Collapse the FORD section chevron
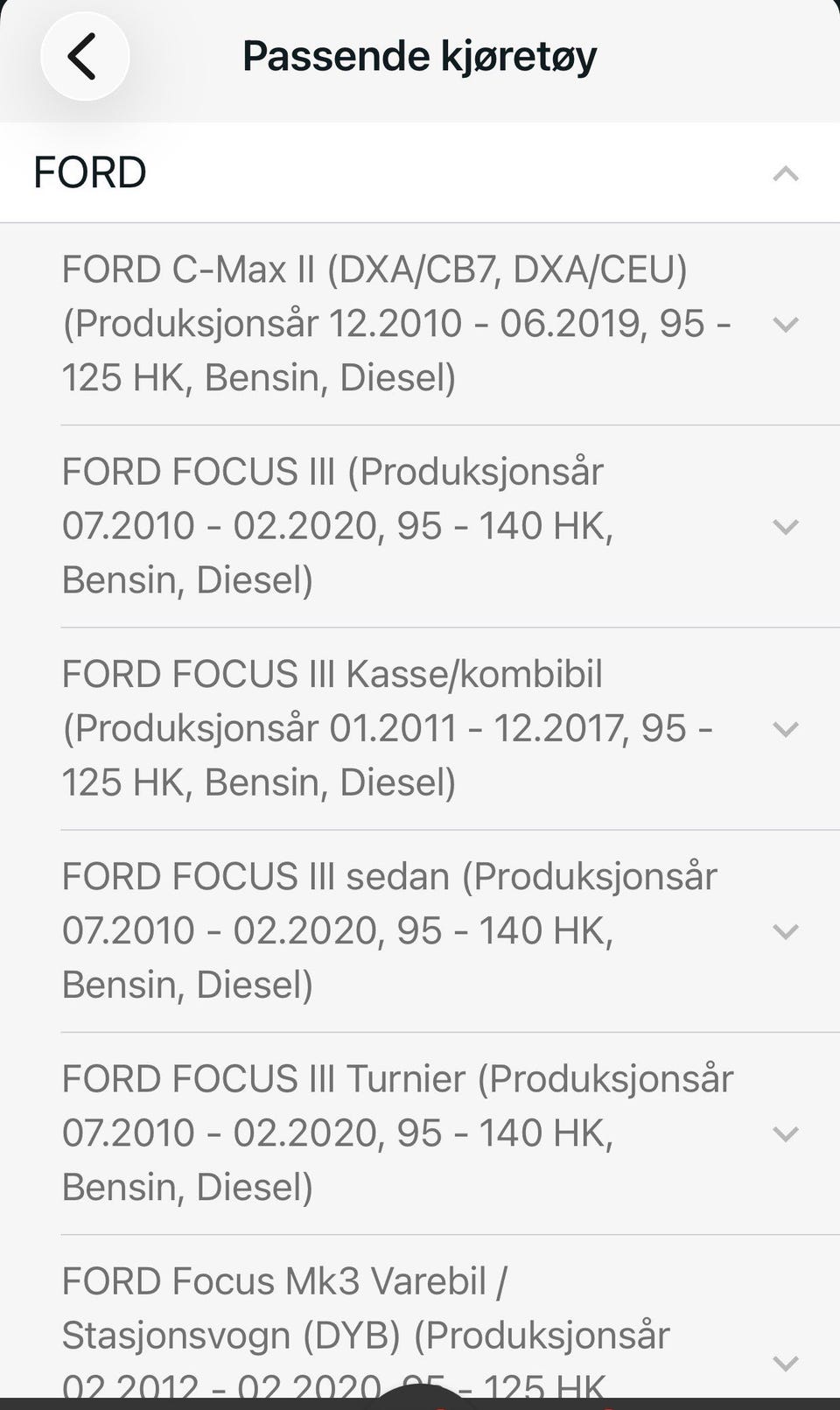Screen dimensions: 840x1410 (786, 173)
